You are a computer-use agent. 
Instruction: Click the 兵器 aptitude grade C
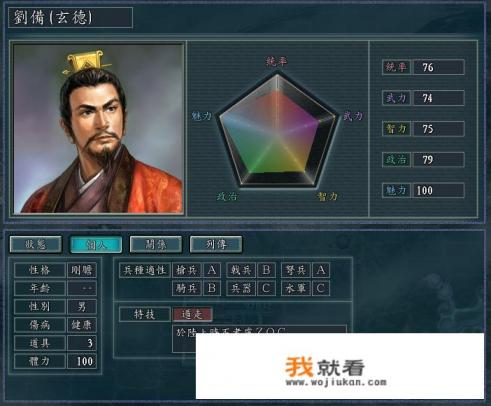(266, 288)
